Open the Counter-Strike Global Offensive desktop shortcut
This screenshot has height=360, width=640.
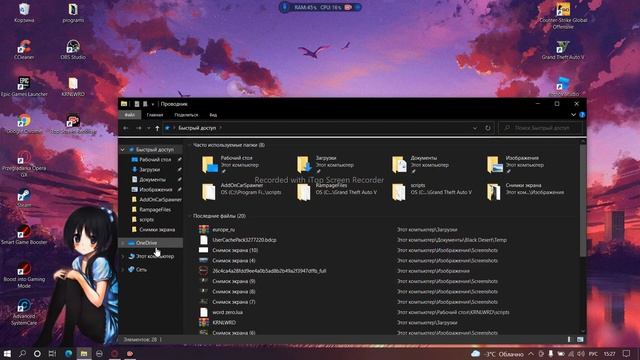(x=563, y=16)
